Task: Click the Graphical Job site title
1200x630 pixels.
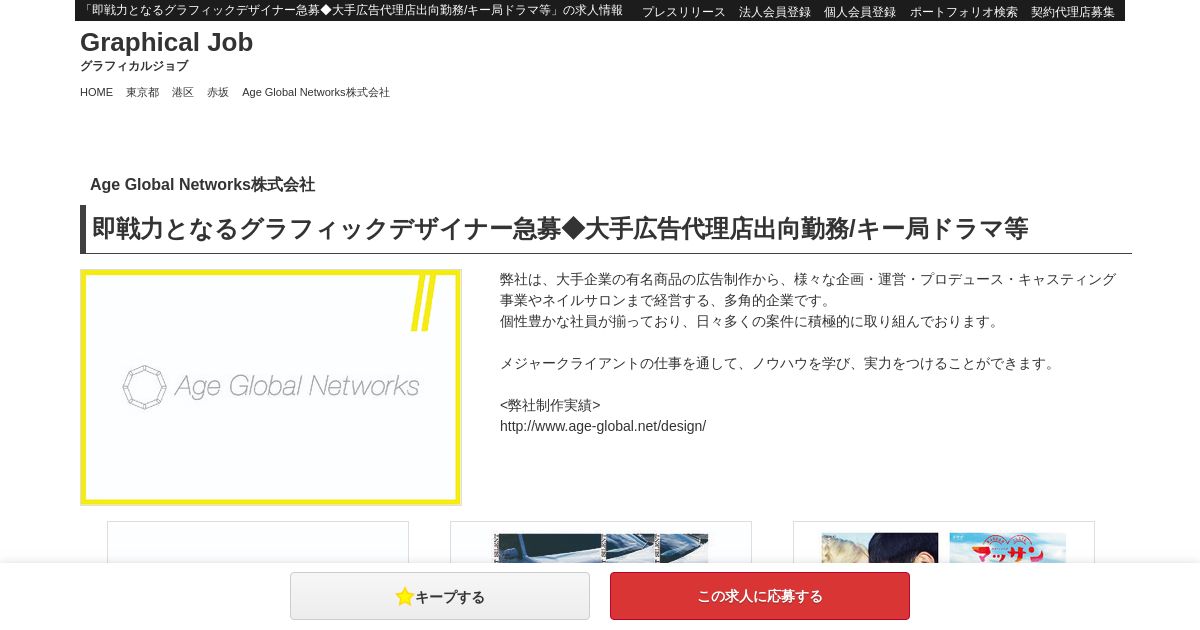Action: pos(166,42)
